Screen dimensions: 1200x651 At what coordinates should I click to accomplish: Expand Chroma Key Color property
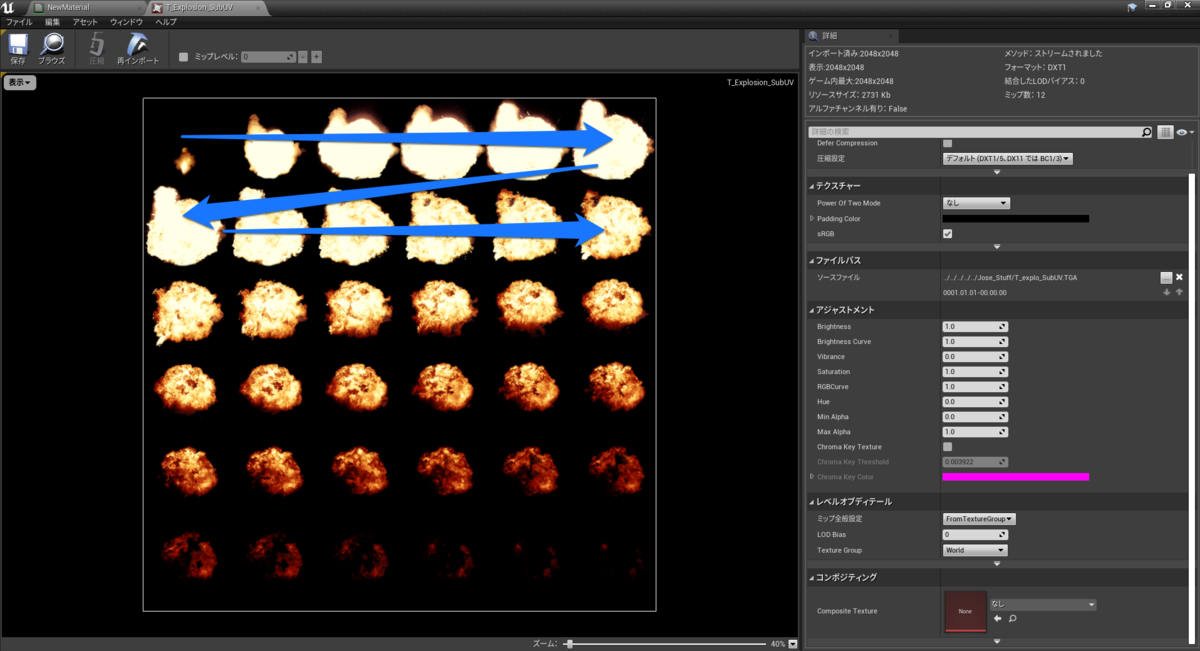[x=811, y=476]
